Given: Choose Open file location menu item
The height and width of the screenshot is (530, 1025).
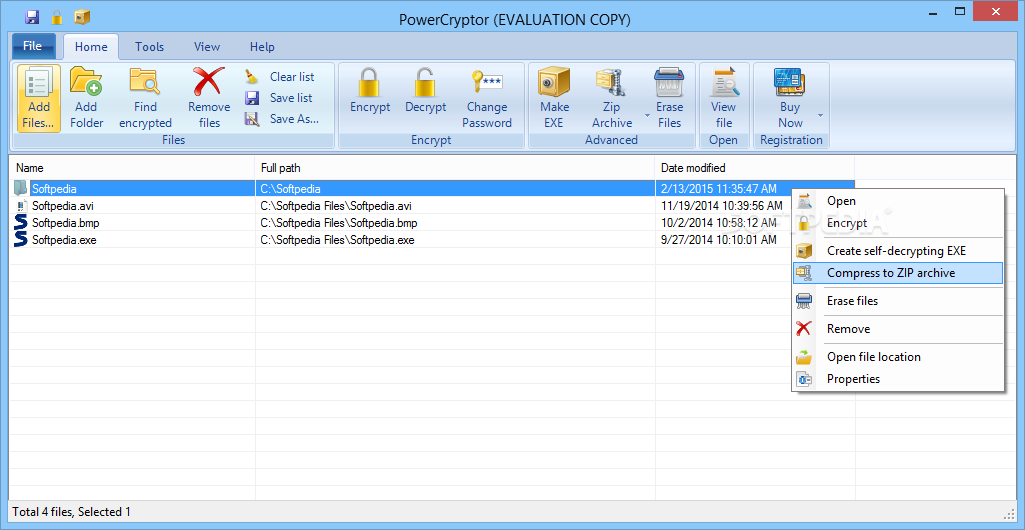Looking at the screenshot, I should click(898, 357).
